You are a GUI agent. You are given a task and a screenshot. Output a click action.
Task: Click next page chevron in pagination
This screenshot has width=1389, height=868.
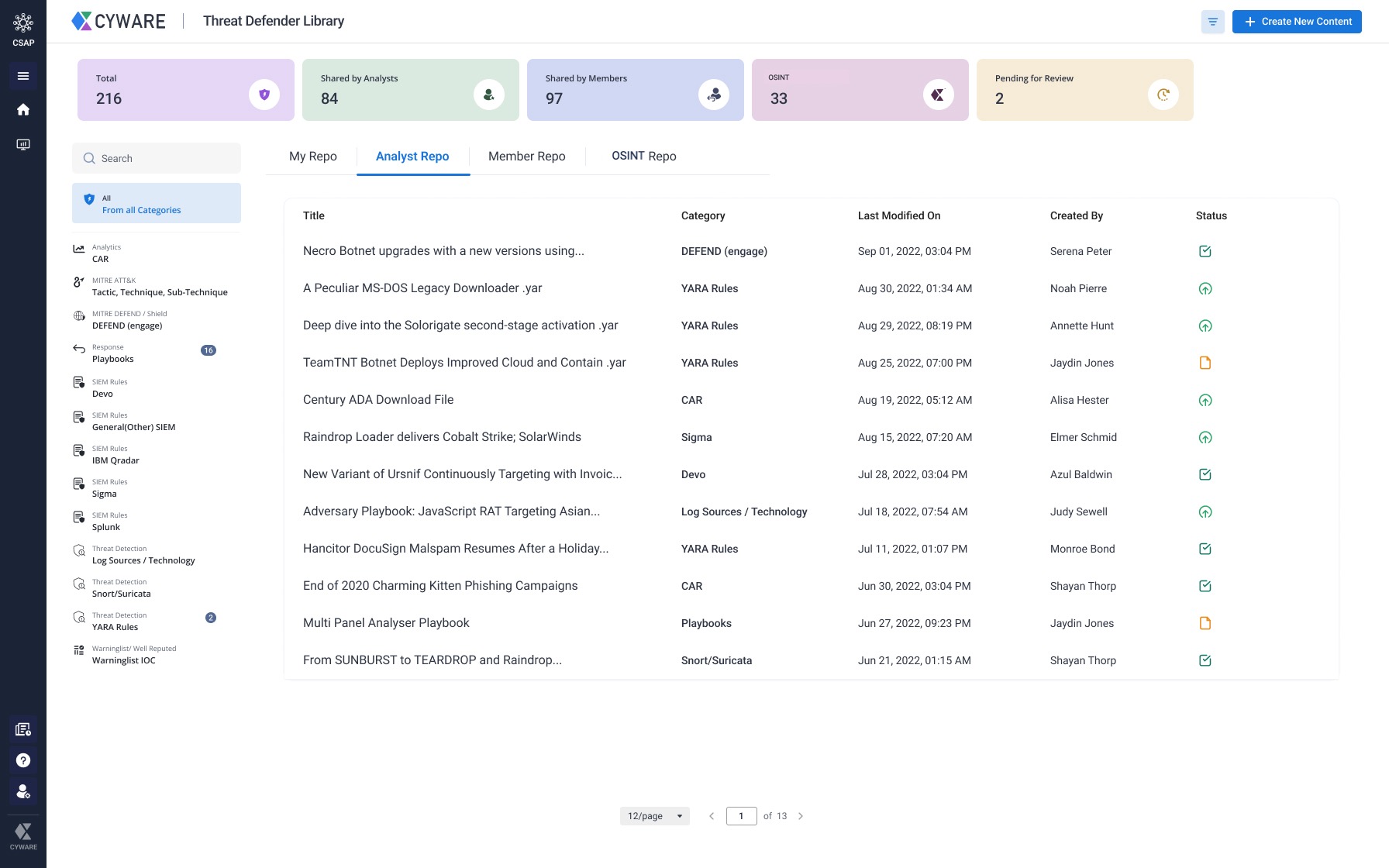pos(801,815)
